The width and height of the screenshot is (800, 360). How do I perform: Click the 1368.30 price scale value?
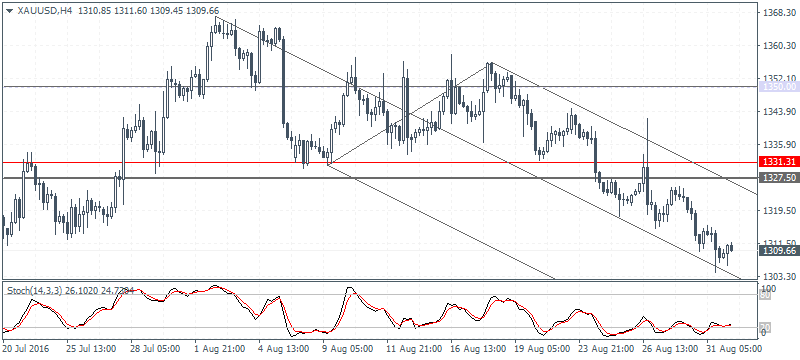pyautogui.click(x=779, y=13)
